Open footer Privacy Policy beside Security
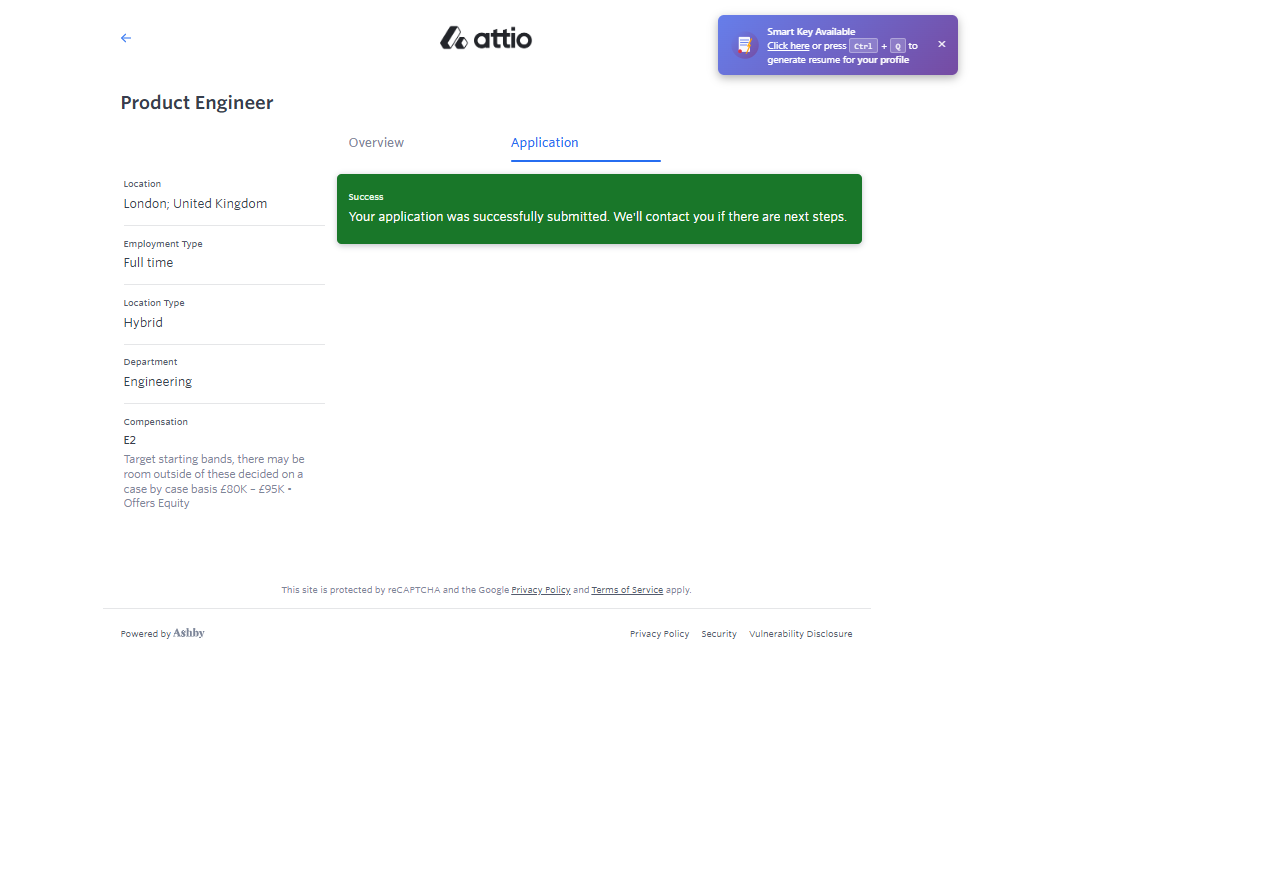Image resolution: width=1277 pixels, height=878 pixels. click(659, 634)
